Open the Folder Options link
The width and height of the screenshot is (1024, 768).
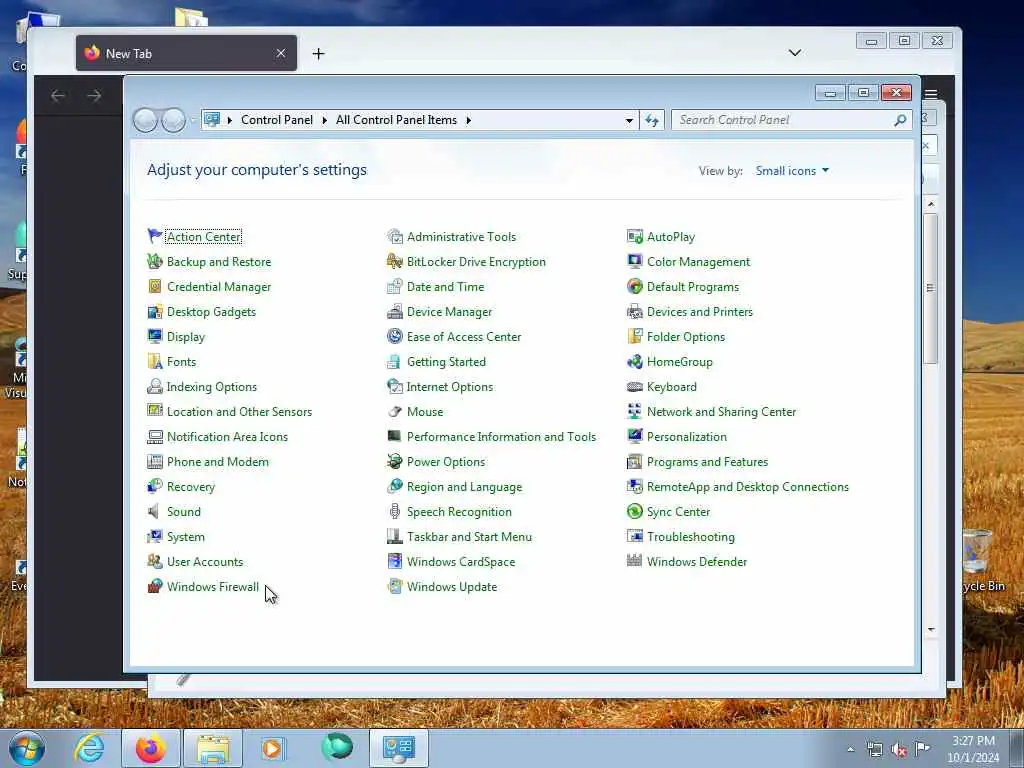[x=686, y=337]
